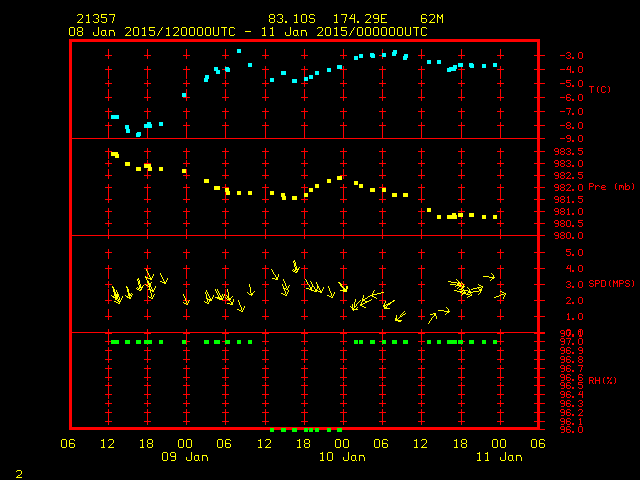Click the 3.0 wind speed tick label

(574, 284)
